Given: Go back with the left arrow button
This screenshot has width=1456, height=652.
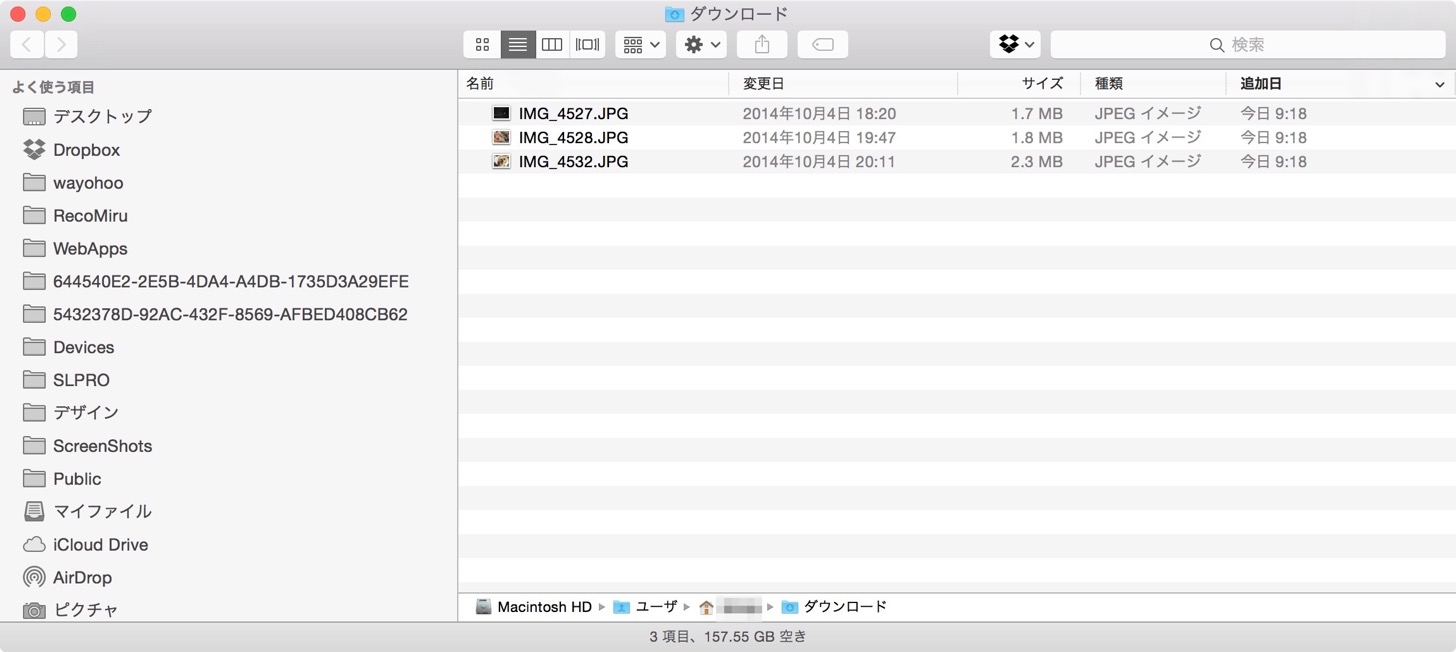Looking at the screenshot, I should tap(27, 44).
